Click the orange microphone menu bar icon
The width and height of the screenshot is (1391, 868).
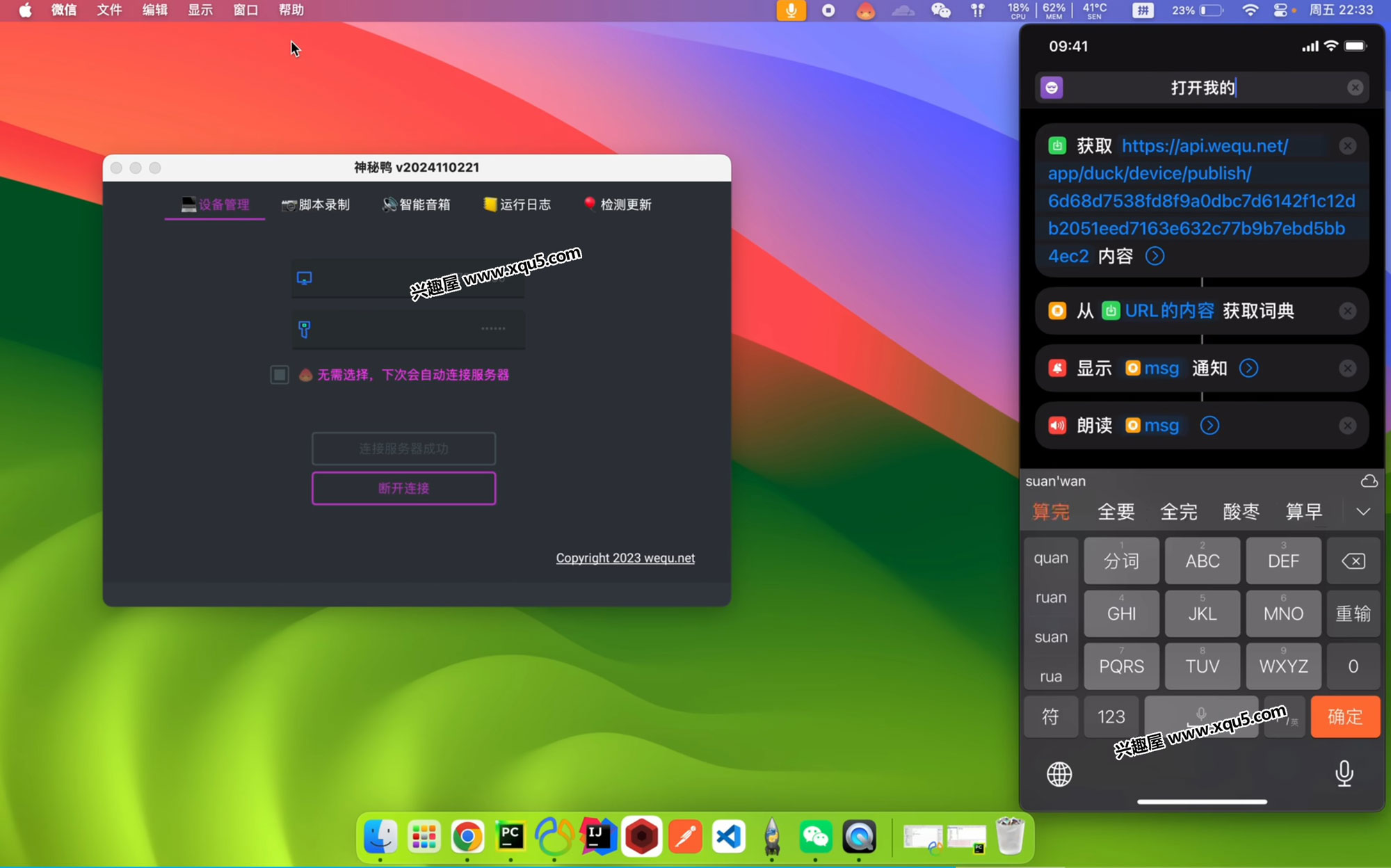point(791,10)
